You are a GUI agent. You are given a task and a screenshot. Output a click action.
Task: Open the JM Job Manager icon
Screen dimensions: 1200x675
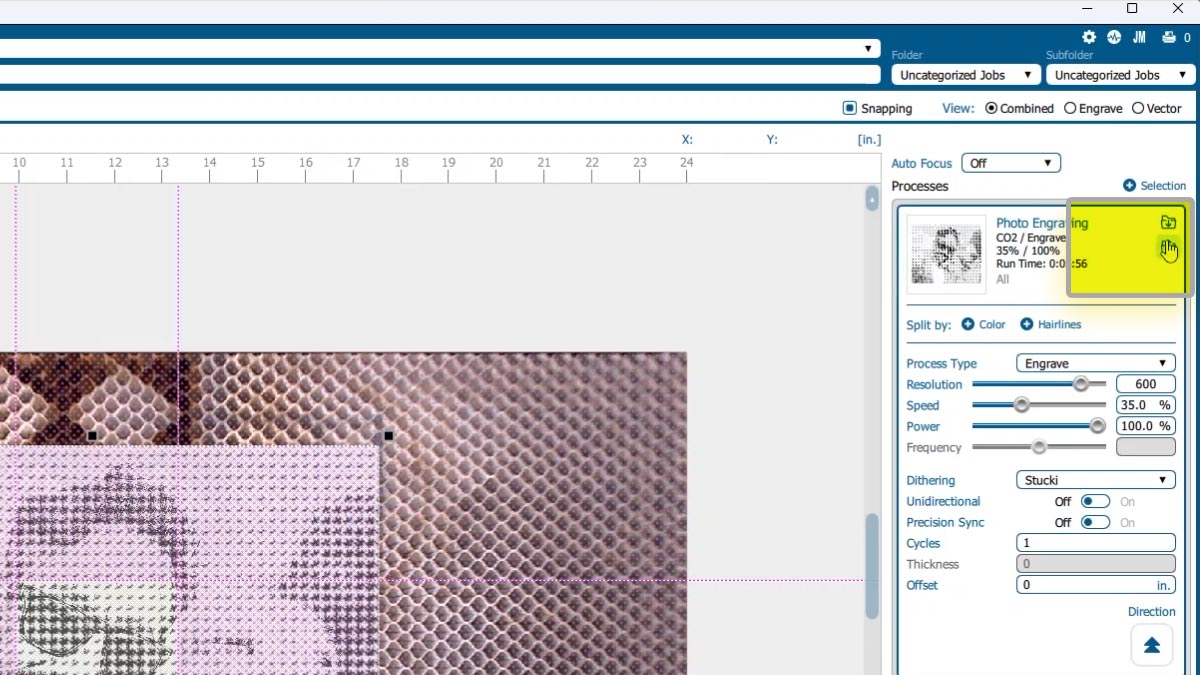coord(1139,37)
